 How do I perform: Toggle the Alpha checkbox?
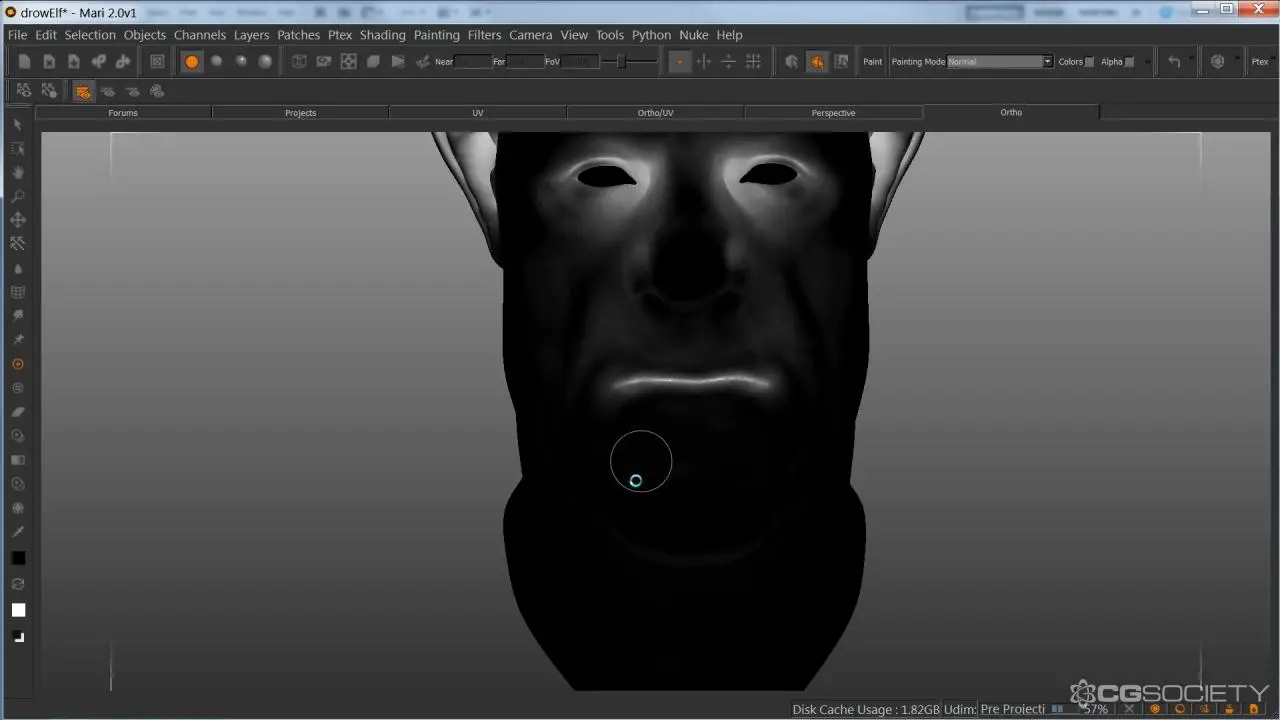pos(1129,62)
